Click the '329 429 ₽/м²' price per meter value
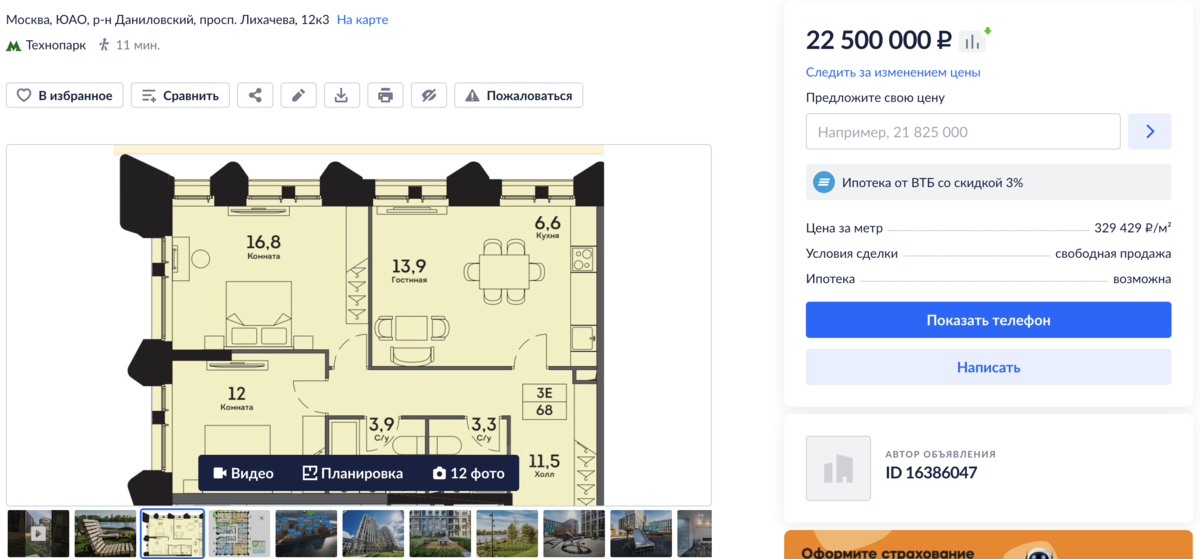The height and width of the screenshot is (559, 1200). click(x=1132, y=228)
